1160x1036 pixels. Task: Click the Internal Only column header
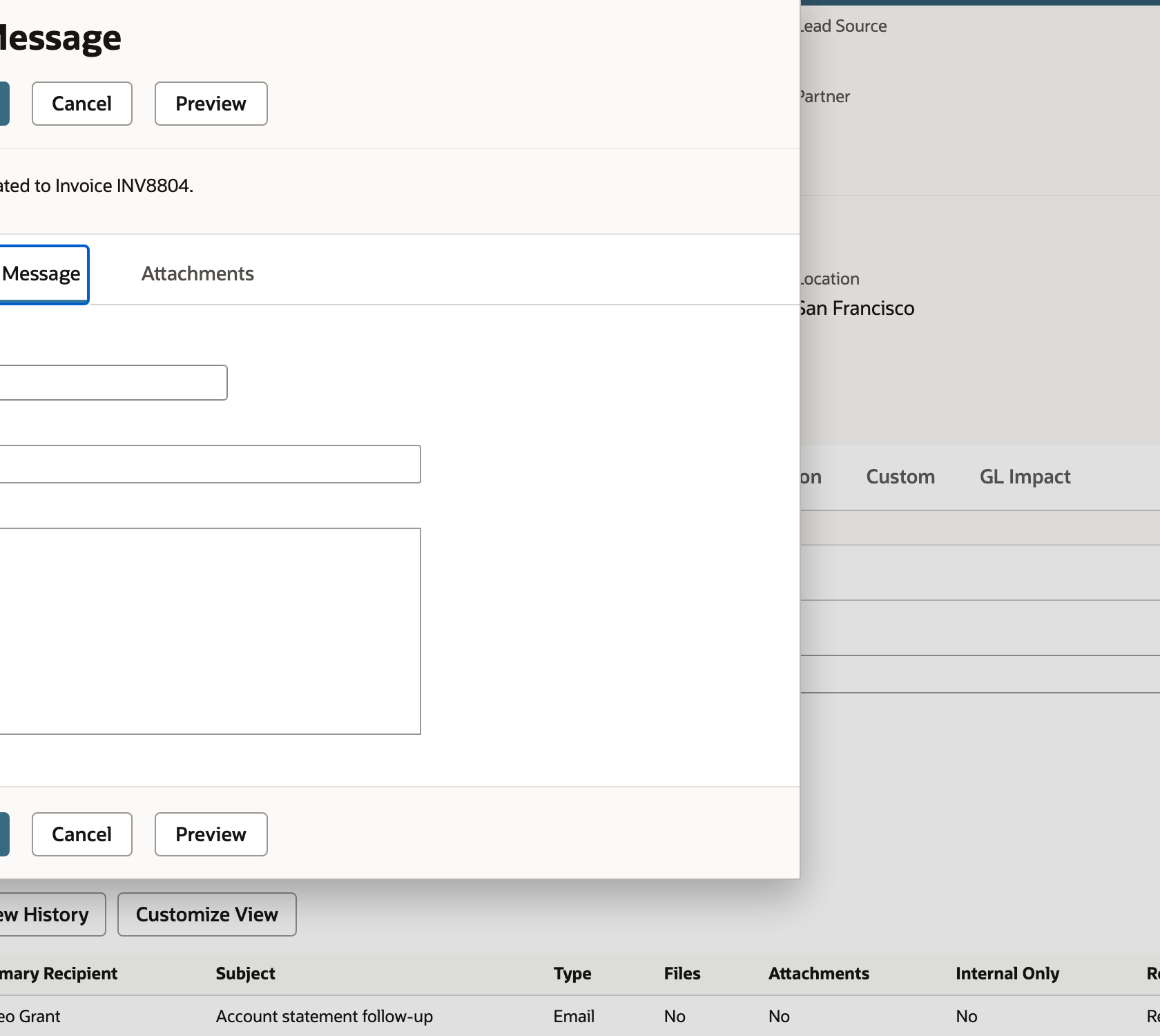pos(1007,974)
